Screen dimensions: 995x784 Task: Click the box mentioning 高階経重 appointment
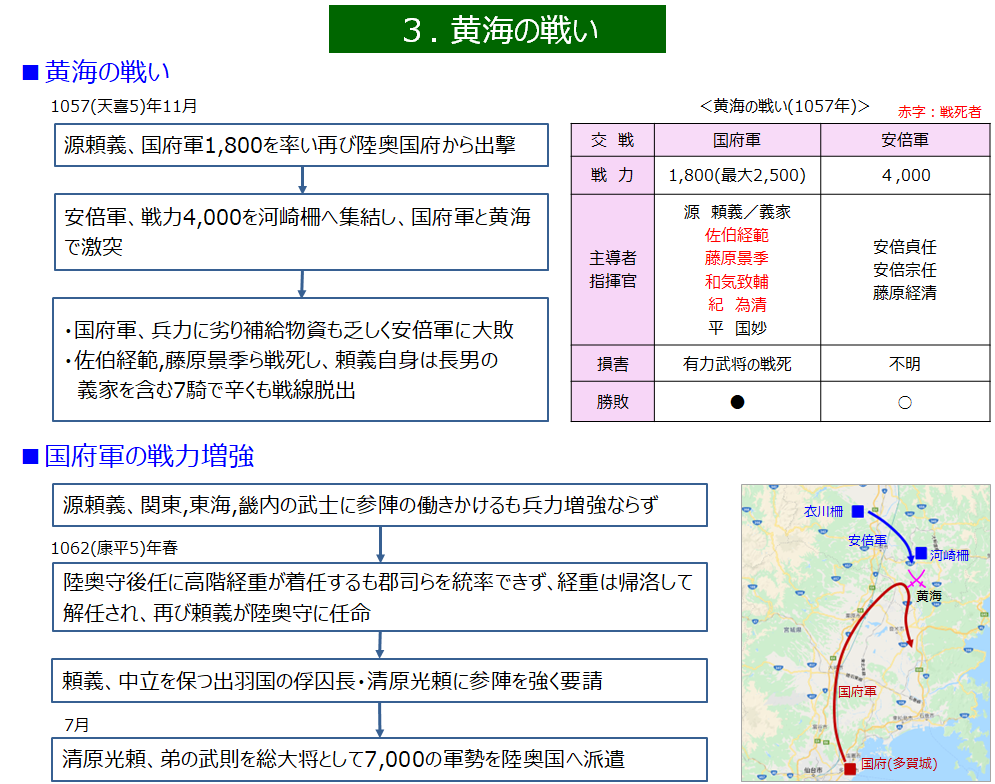379,597
